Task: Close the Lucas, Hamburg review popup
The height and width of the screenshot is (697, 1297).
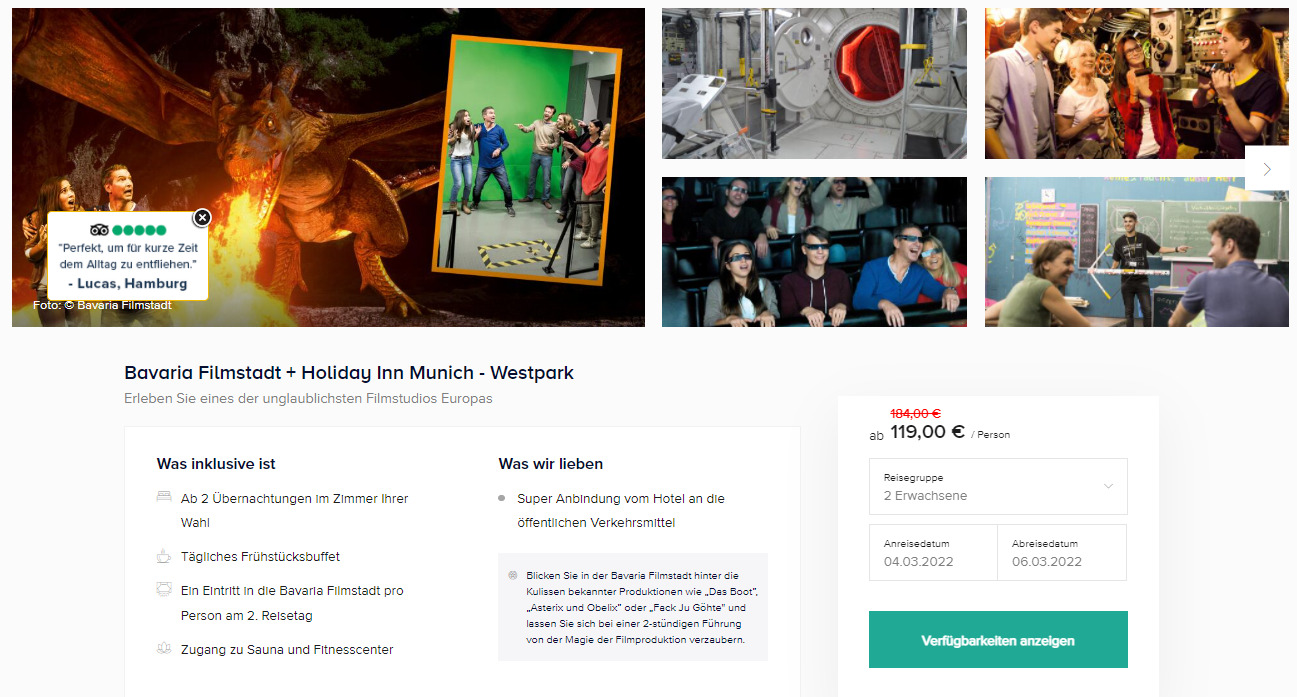Action: tap(202, 217)
